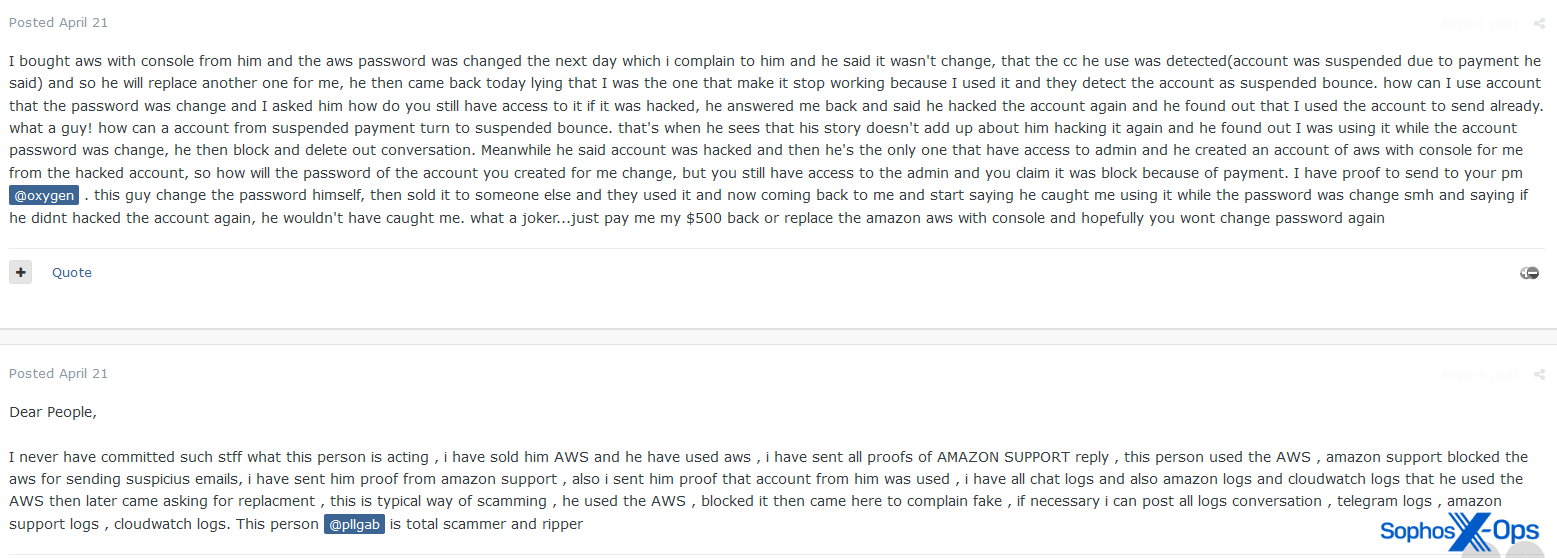This screenshot has width=1557, height=558.
Task: Click Report post on the second post
Action: click(1479, 374)
